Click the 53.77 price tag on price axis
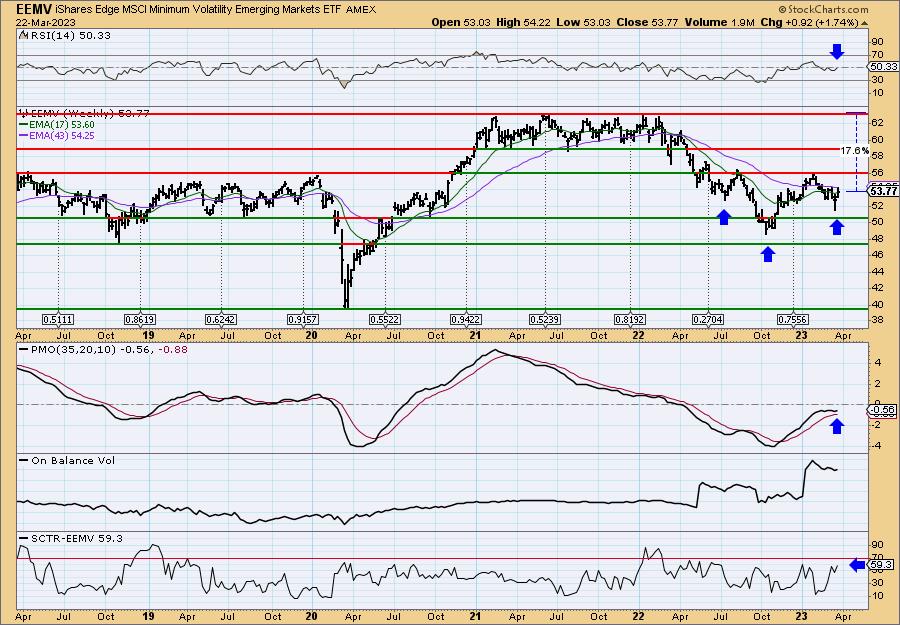Image resolution: width=900 pixels, height=625 pixels. 884,191
